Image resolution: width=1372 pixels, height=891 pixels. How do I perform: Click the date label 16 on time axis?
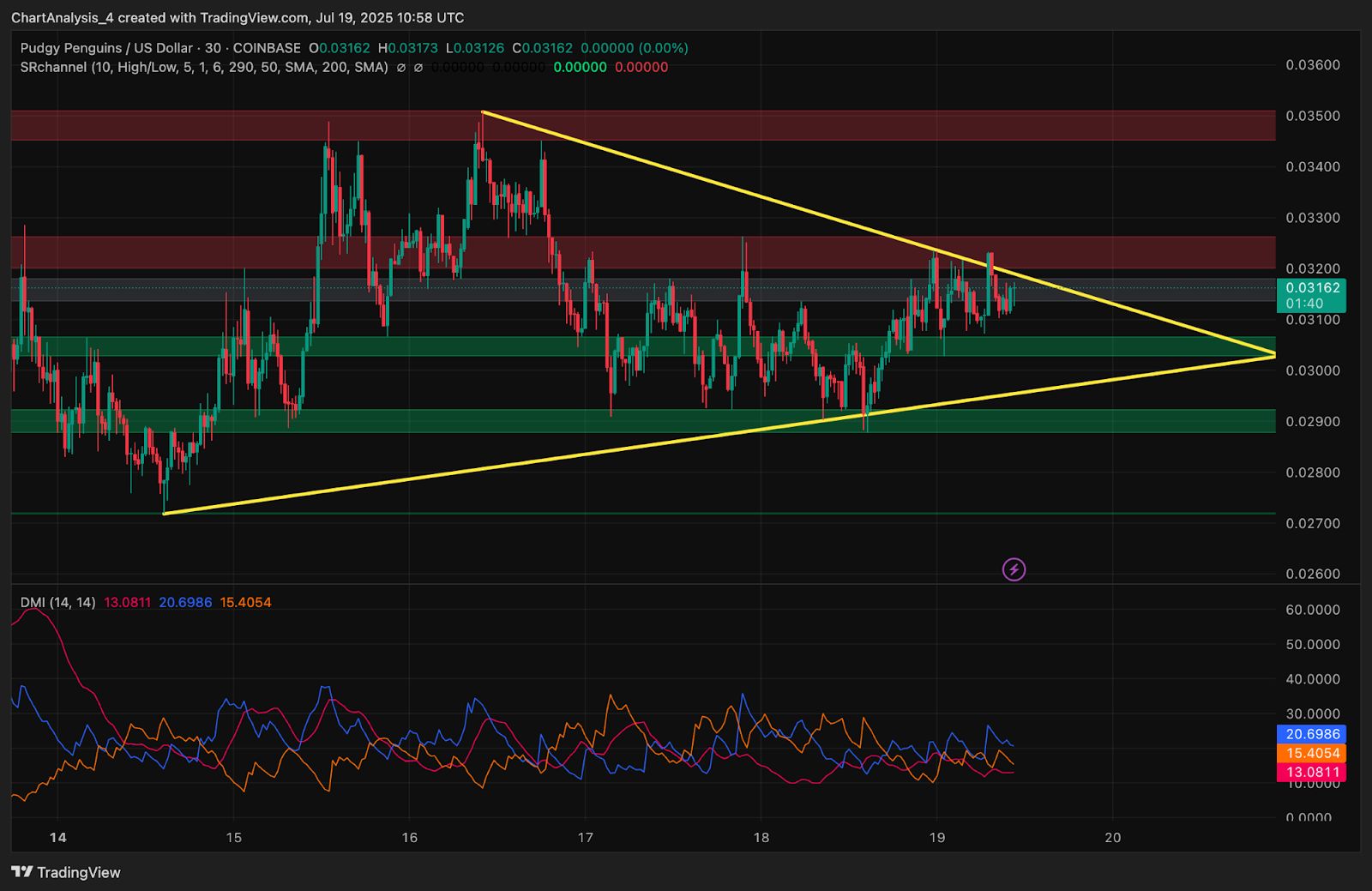click(x=410, y=837)
